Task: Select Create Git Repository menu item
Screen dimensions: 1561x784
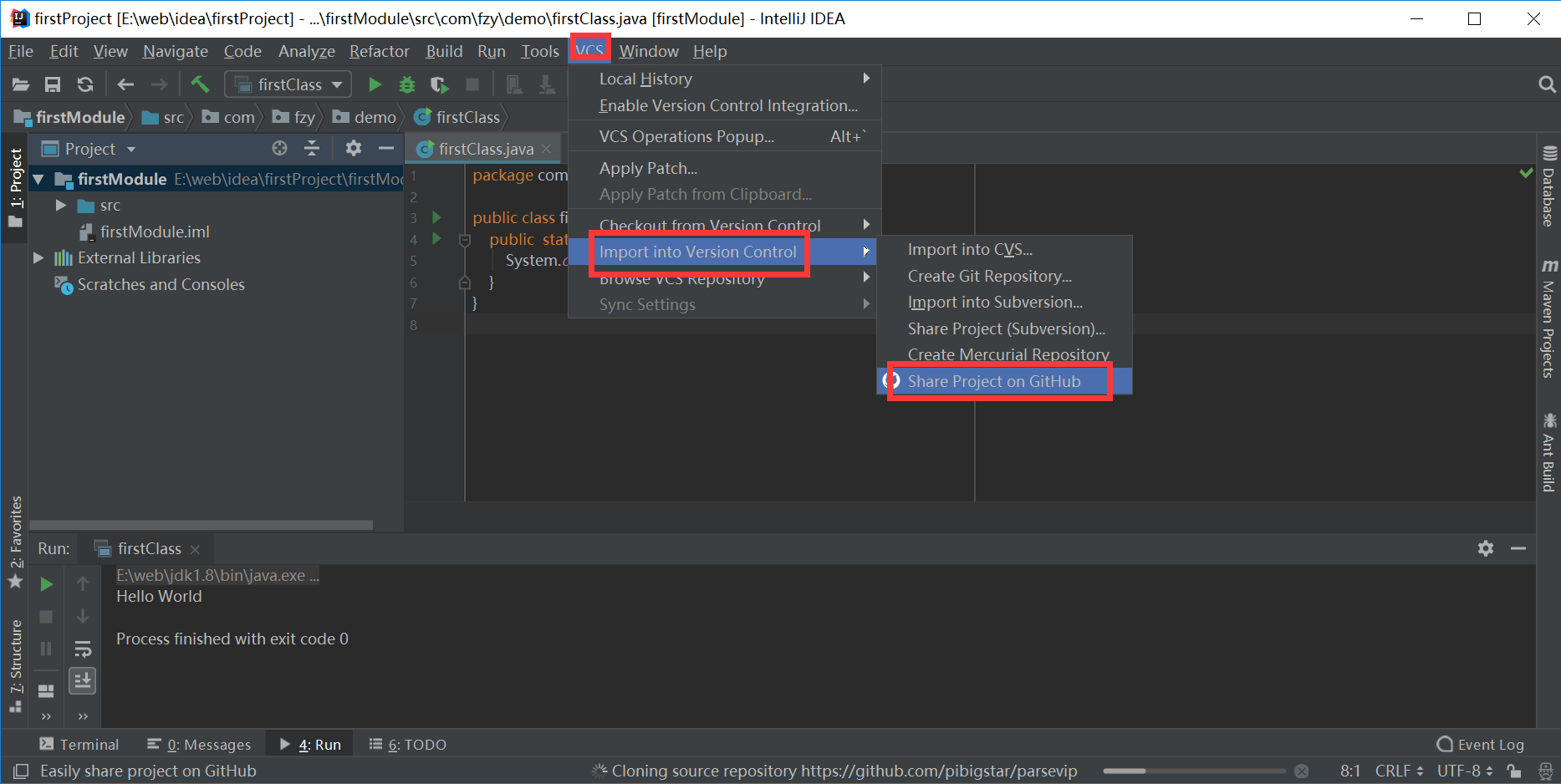Action: [1004, 276]
